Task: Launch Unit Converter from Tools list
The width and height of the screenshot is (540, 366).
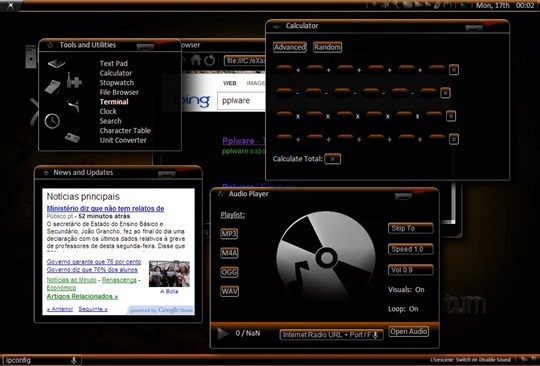Action: point(123,140)
